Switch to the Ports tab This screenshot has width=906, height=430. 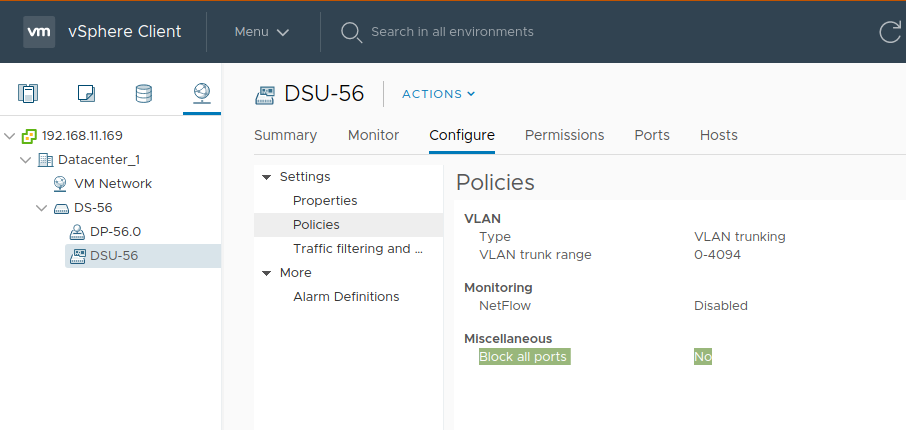point(652,135)
